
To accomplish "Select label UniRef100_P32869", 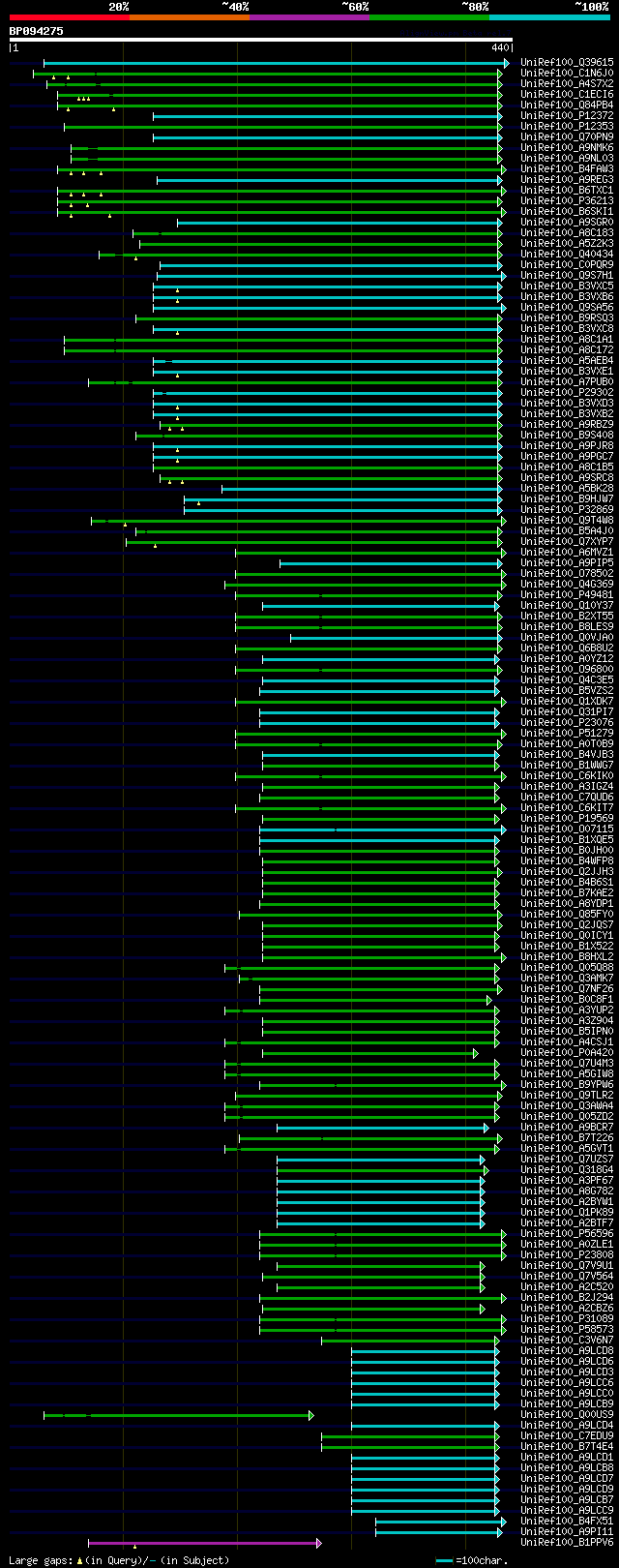I will click(567, 509).
